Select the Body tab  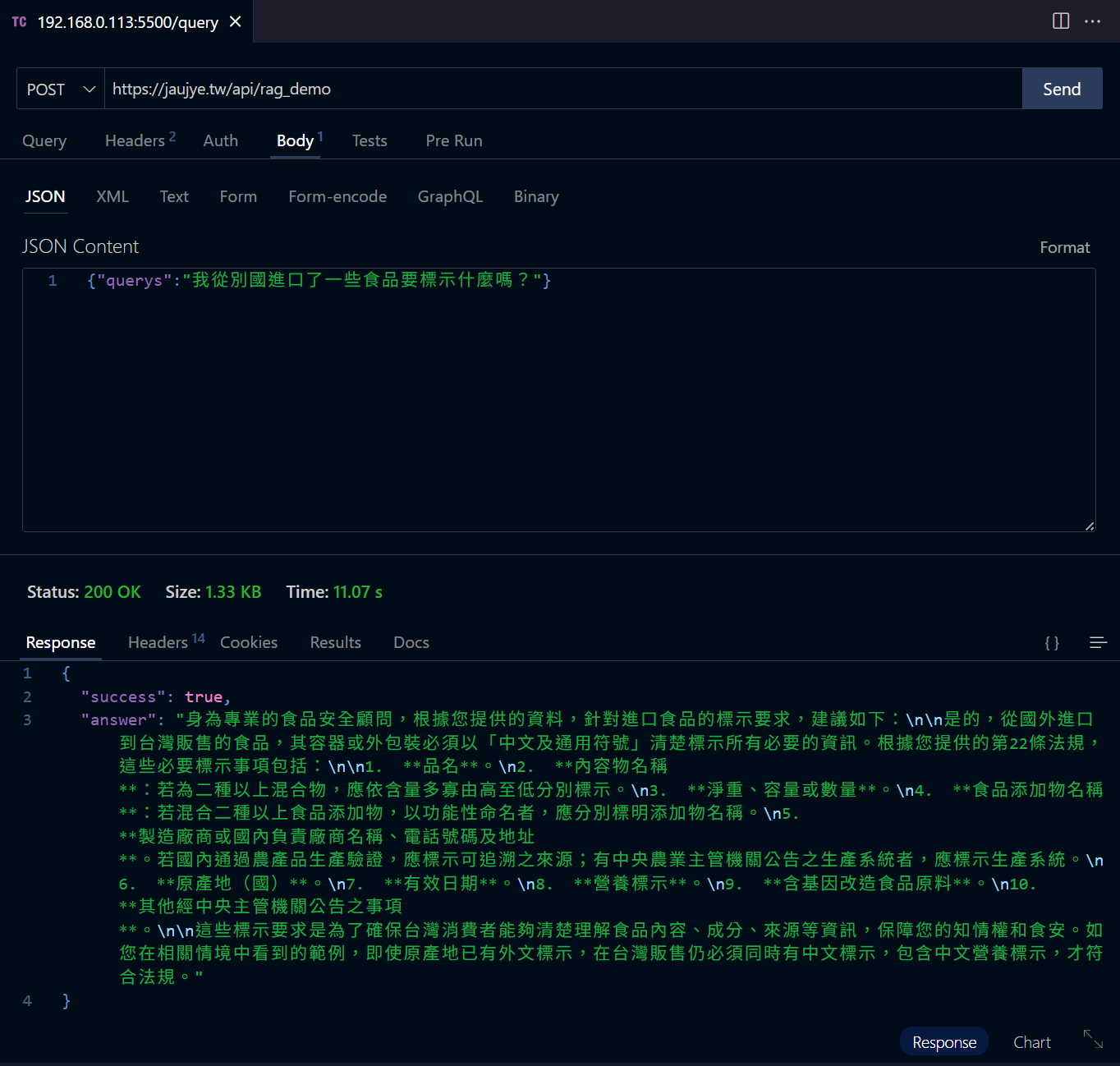pos(299,140)
